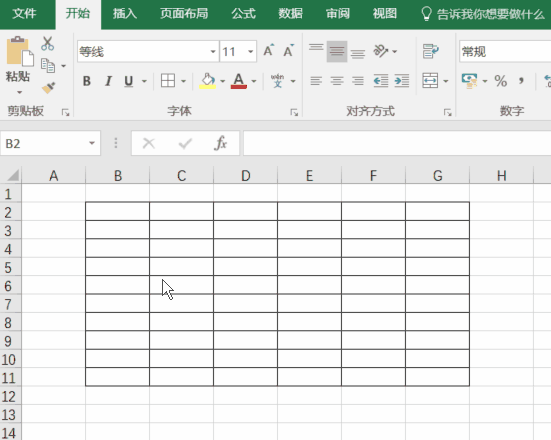Select the Format Painter brush
This screenshot has height=440, width=551.
click(x=48, y=87)
